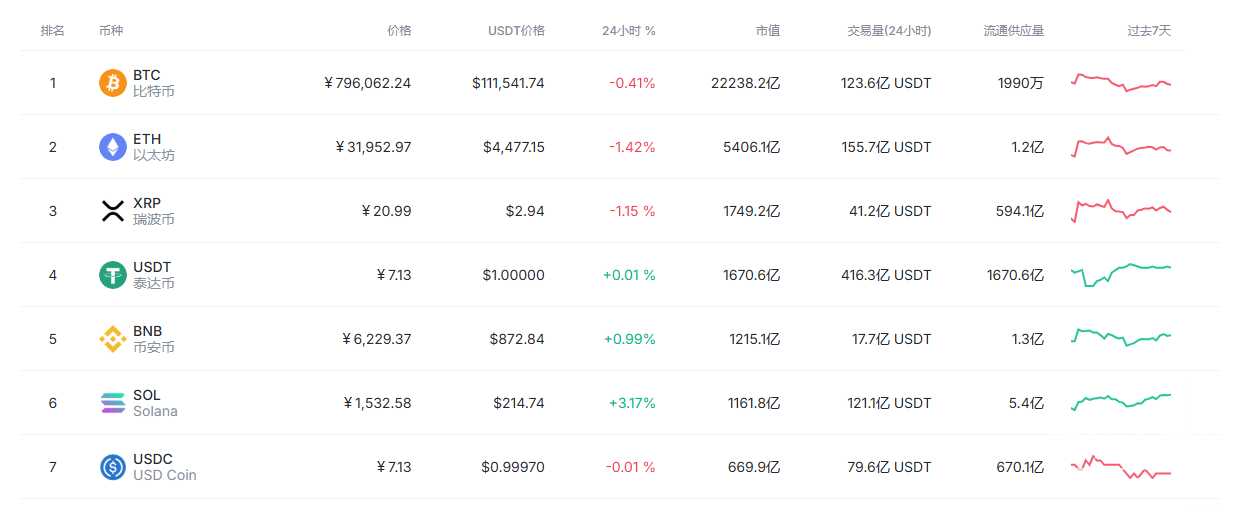Image resolution: width=1251 pixels, height=508 pixels.
Task: Click the black XRP logo icon
Action: tap(113, 211)
